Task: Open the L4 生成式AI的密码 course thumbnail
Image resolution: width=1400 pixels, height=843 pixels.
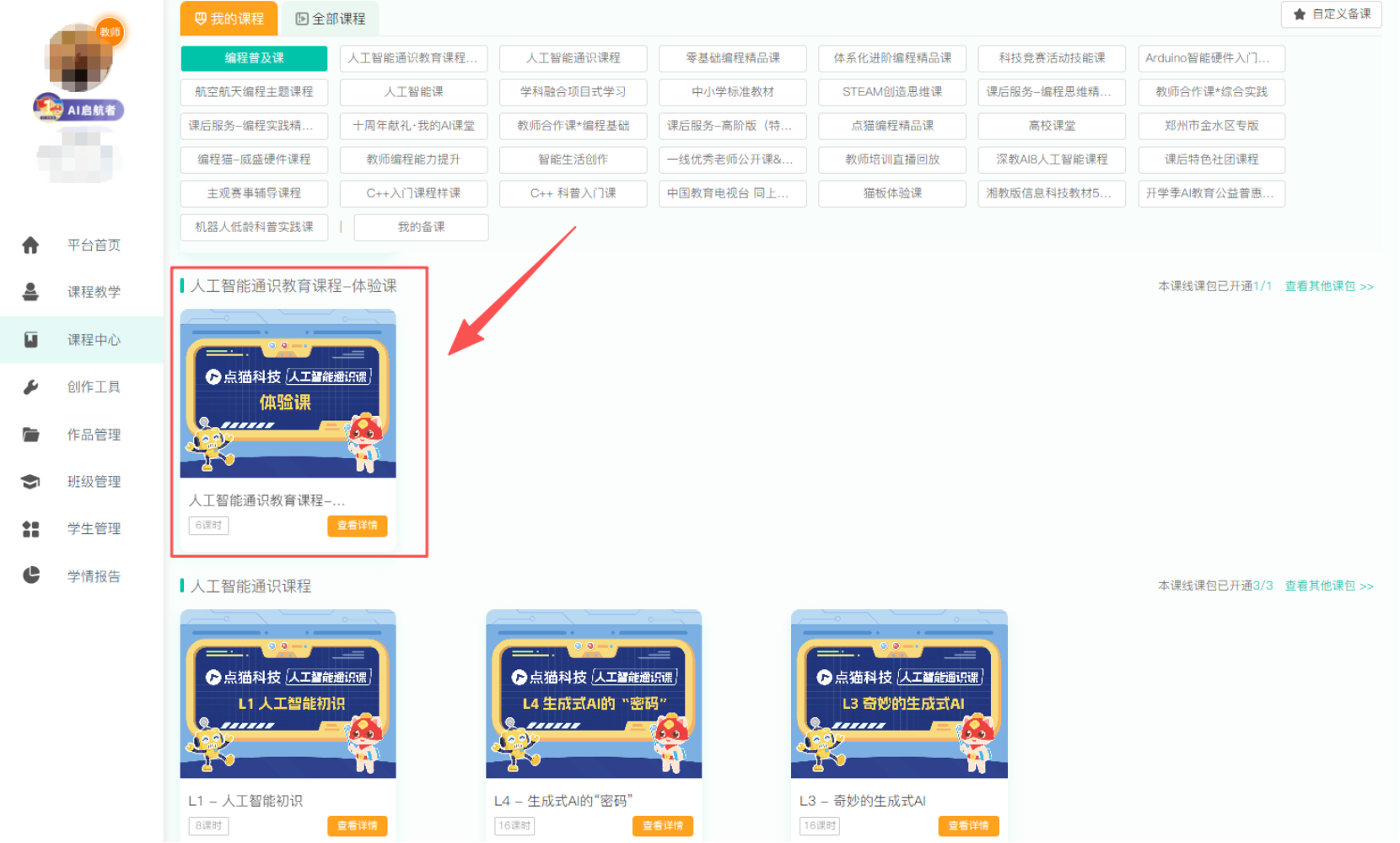Action: 594,694
